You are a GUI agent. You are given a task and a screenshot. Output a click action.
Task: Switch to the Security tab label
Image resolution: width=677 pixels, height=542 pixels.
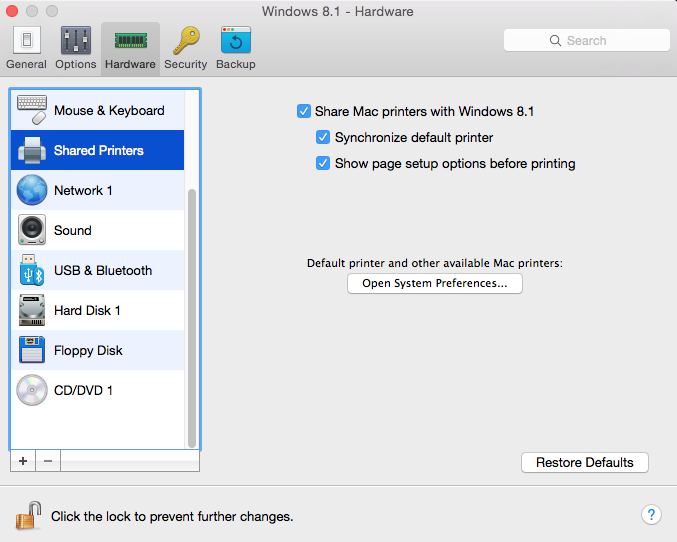[186, 64]
